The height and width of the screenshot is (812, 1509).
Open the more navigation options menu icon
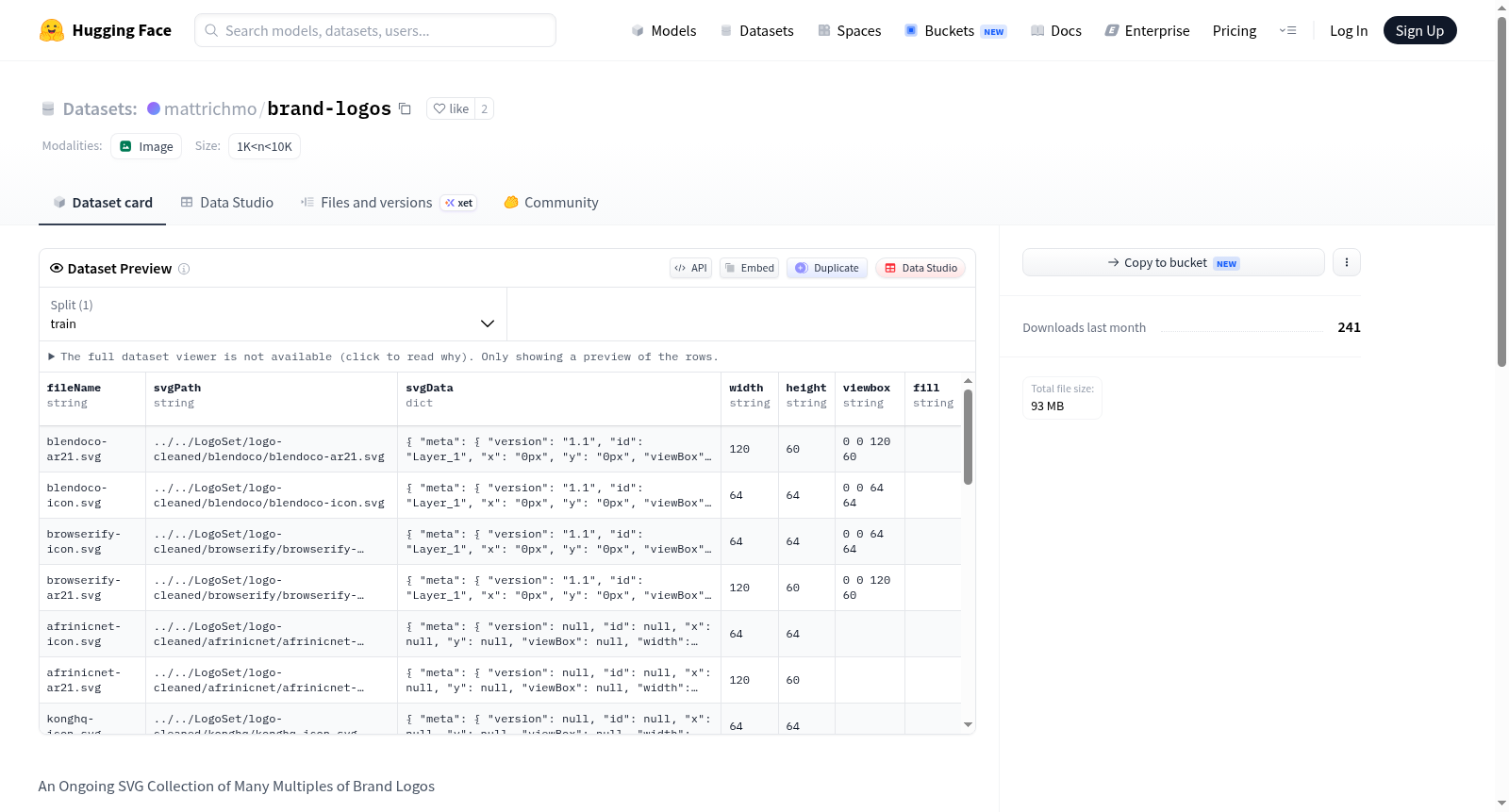1287,30
